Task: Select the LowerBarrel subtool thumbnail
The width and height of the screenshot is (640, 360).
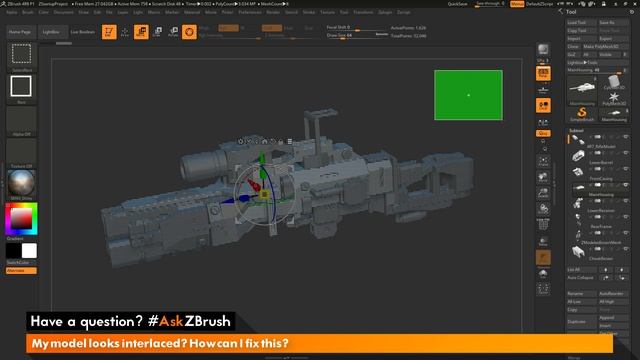Action: coord(578,156)
